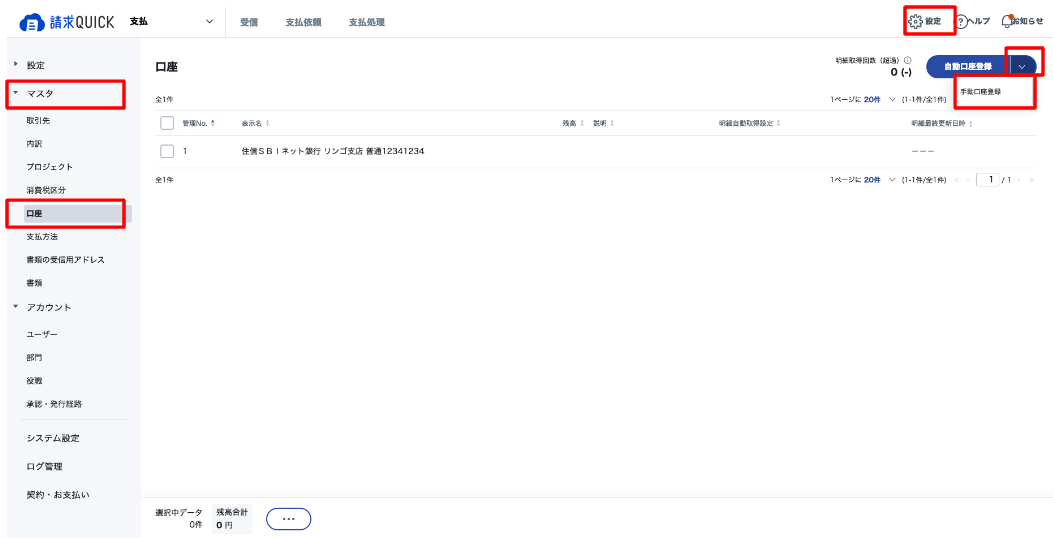Viewport: 1053px width, 538px height.
Task: Sort by 管理No. column arrow
Action: coord(213,123)
